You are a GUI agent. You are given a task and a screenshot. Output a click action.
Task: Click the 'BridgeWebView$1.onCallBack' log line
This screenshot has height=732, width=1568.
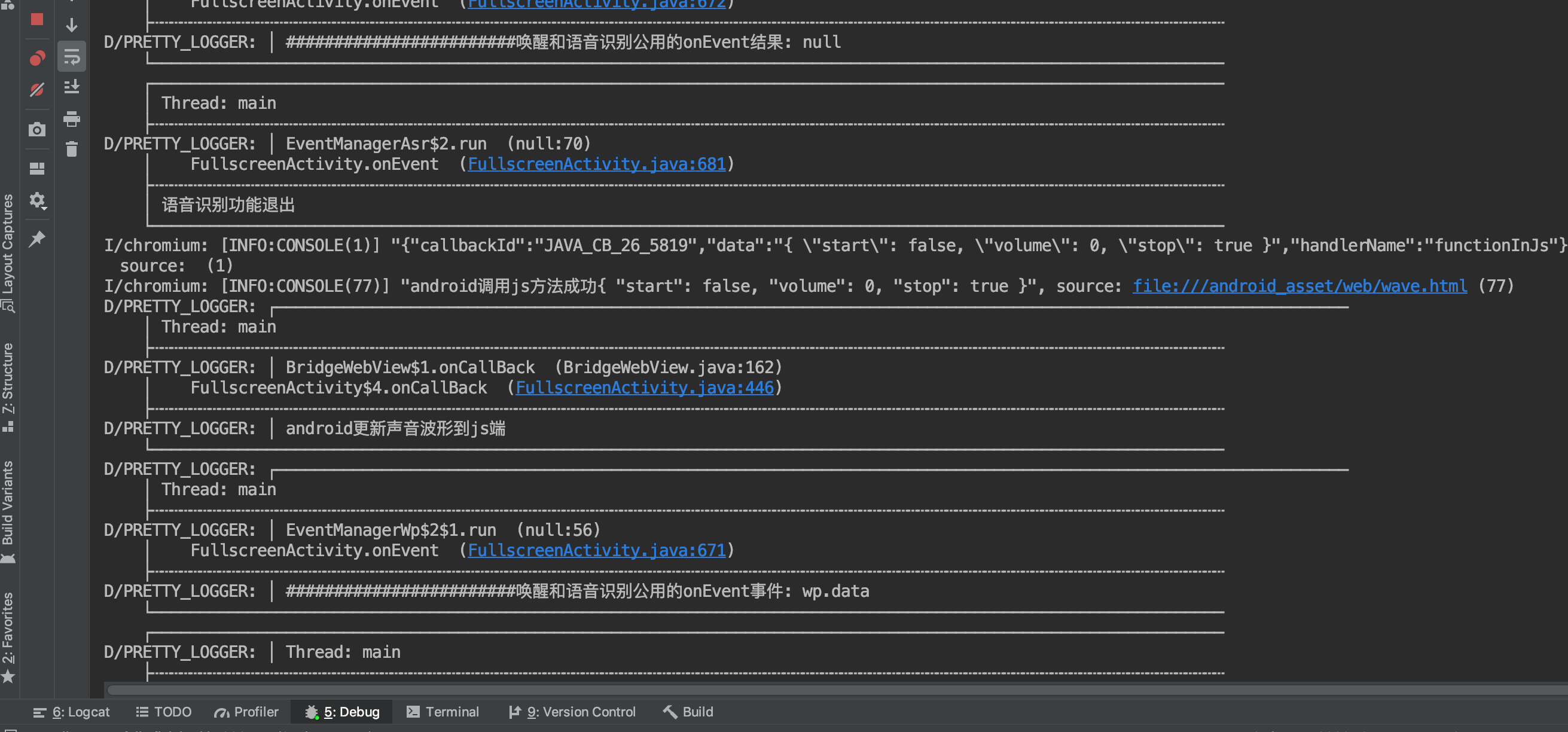pos(534,368)
